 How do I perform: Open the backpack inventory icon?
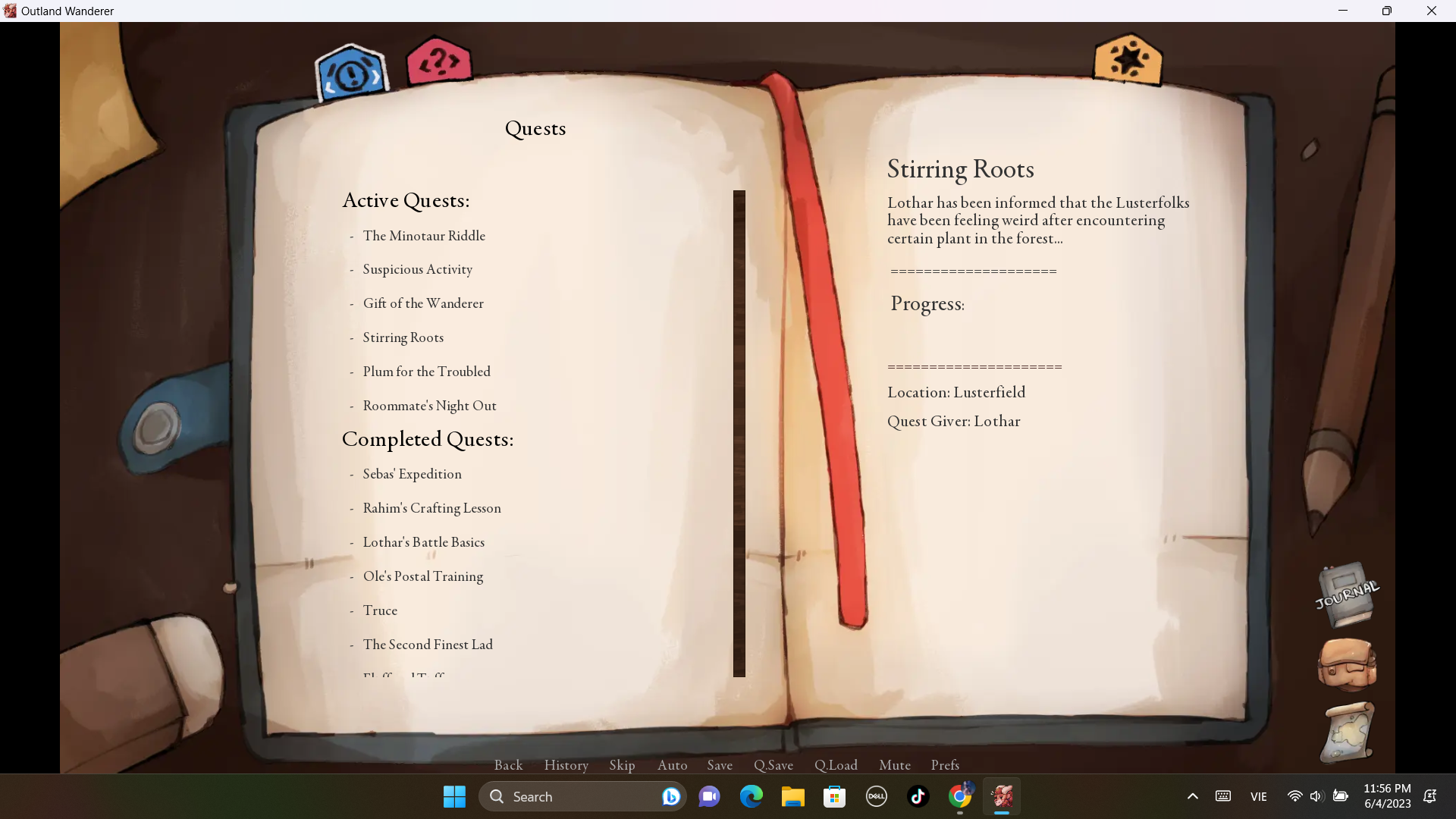tap(1347, 664)
